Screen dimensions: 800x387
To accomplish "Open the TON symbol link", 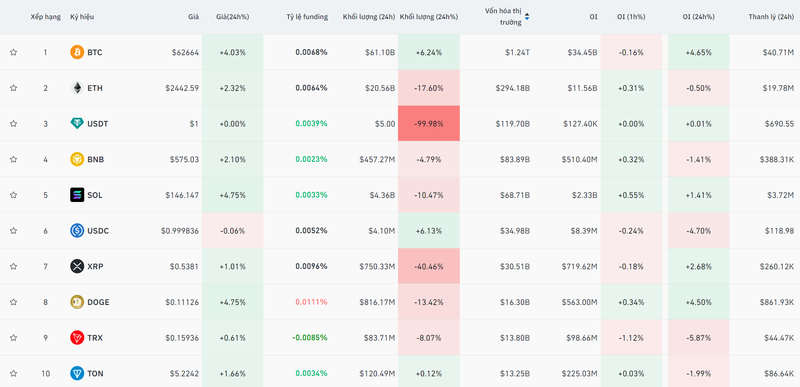I will click(95, 373).
